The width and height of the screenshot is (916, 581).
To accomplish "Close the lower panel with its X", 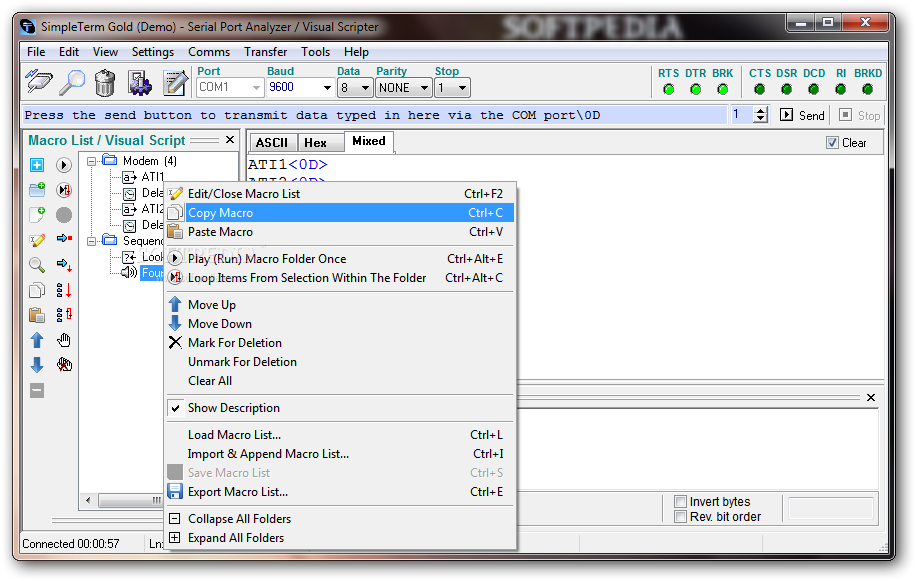I will [870, 398].
